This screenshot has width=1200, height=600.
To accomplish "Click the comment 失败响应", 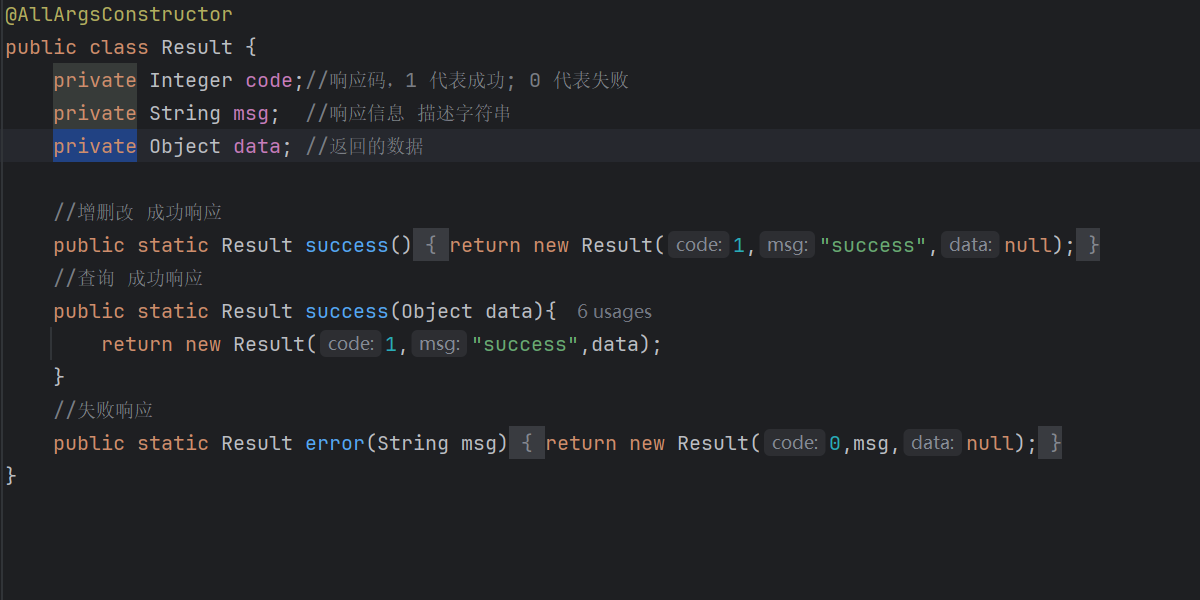I will [103, 410].
